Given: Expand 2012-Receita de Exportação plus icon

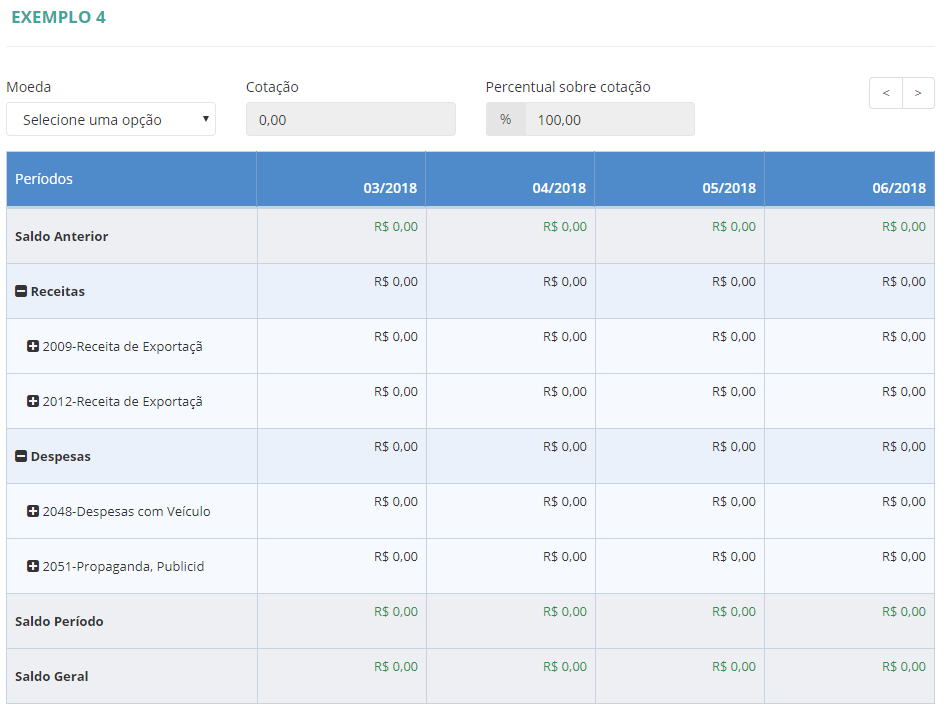Looking at the screenshot, I should pyautogui.click(x=33, y=402).
